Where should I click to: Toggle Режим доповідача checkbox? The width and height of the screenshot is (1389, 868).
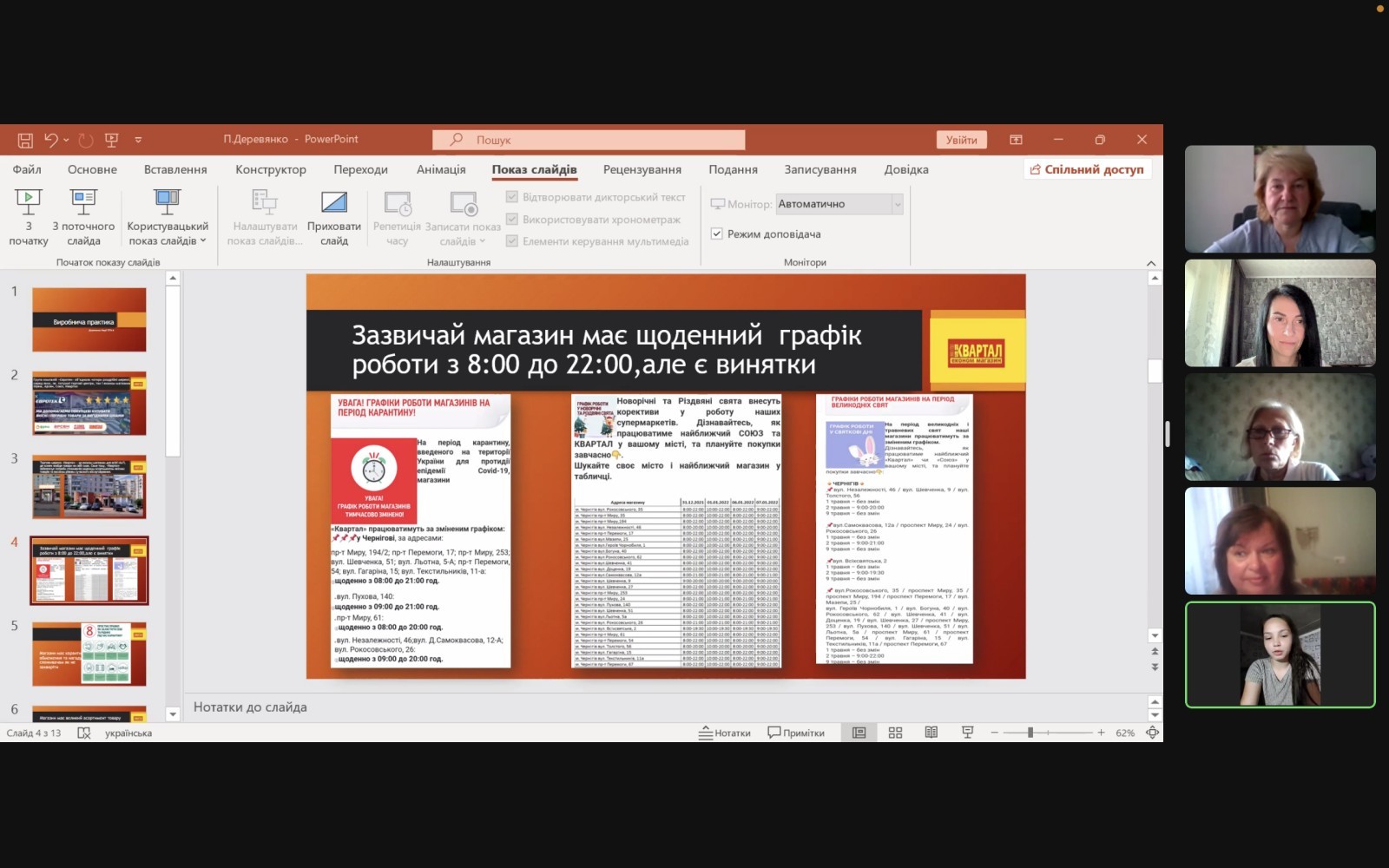717,233
